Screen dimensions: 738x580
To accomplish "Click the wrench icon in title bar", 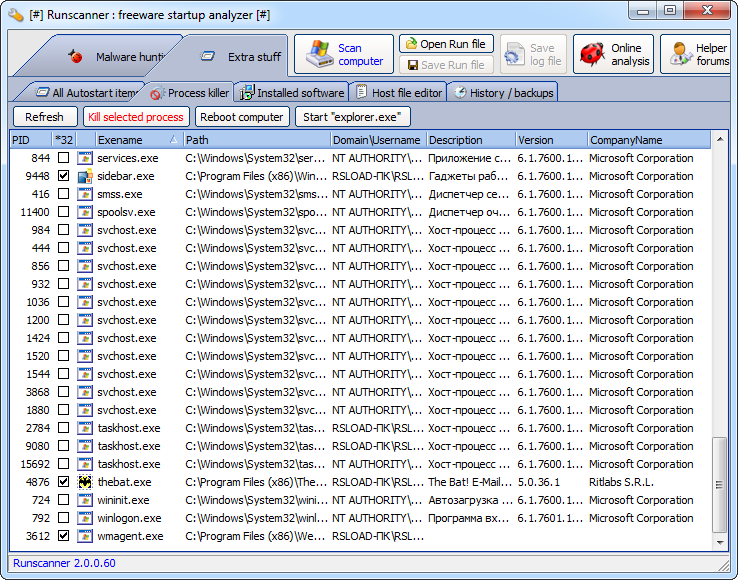I will (x=16, y=15).
